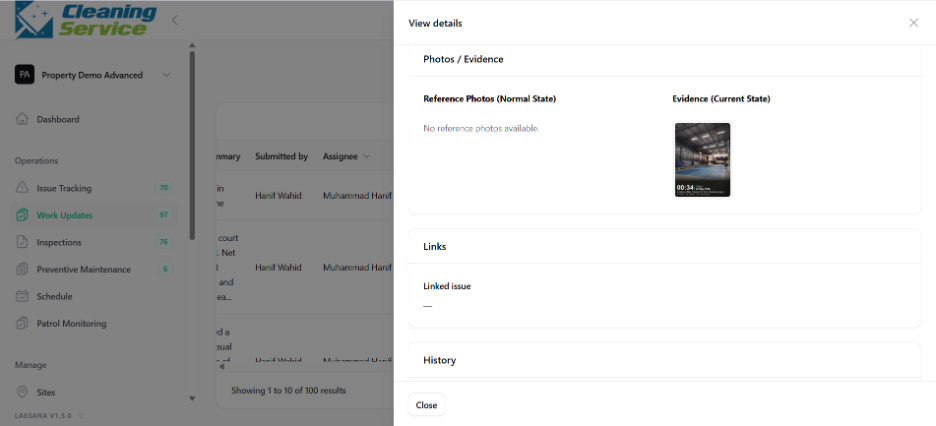Click the sidebar vertical scrollbar

pos(192,145)
